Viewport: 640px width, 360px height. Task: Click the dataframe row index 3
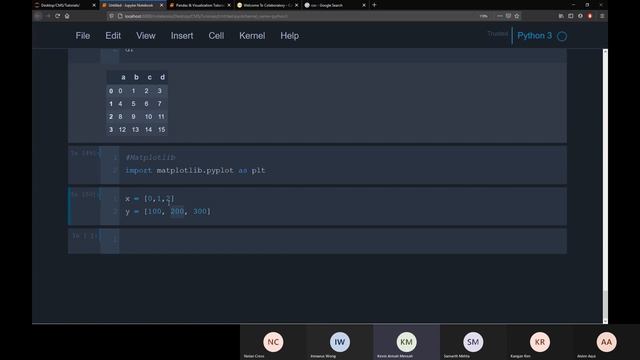point(111,130)
